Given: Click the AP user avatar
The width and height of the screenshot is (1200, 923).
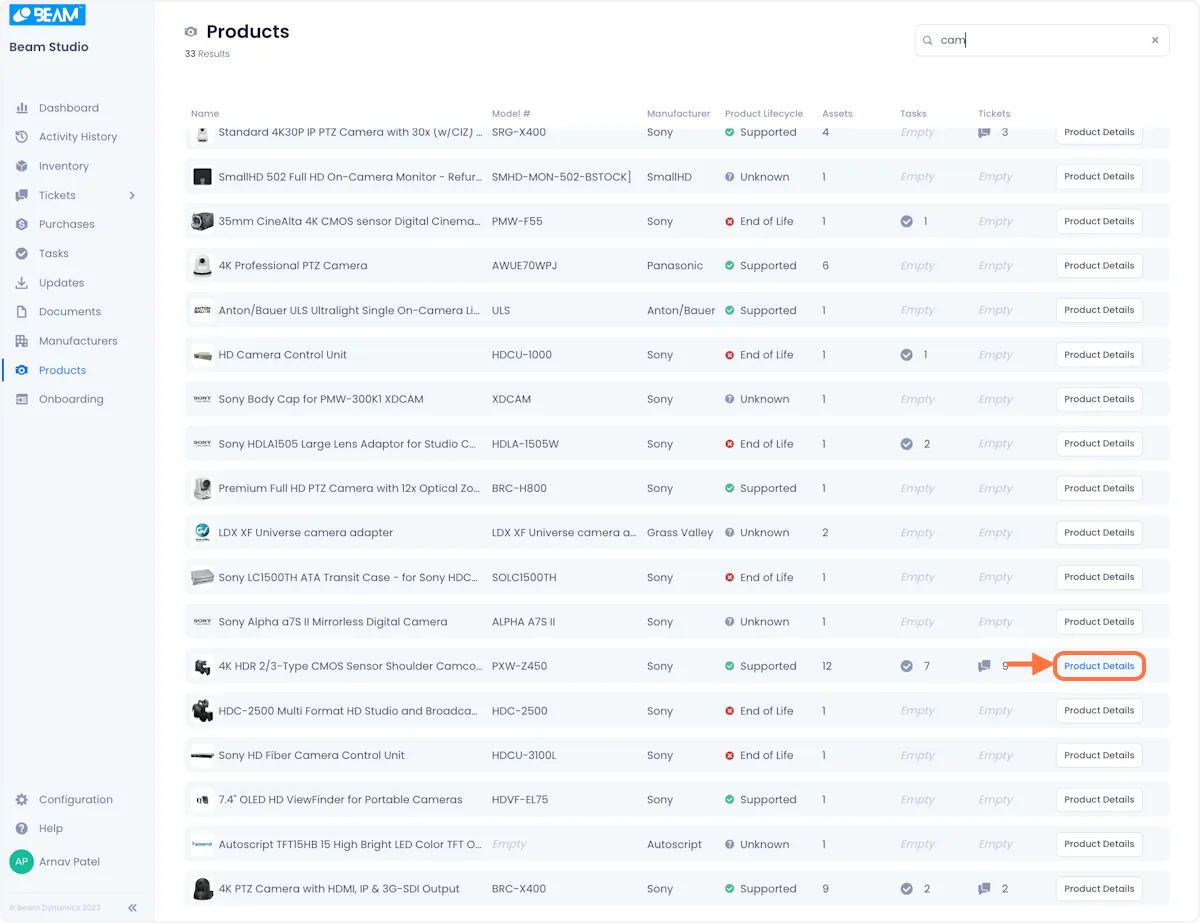Looking at the screenshot, I should coord(21,862).
